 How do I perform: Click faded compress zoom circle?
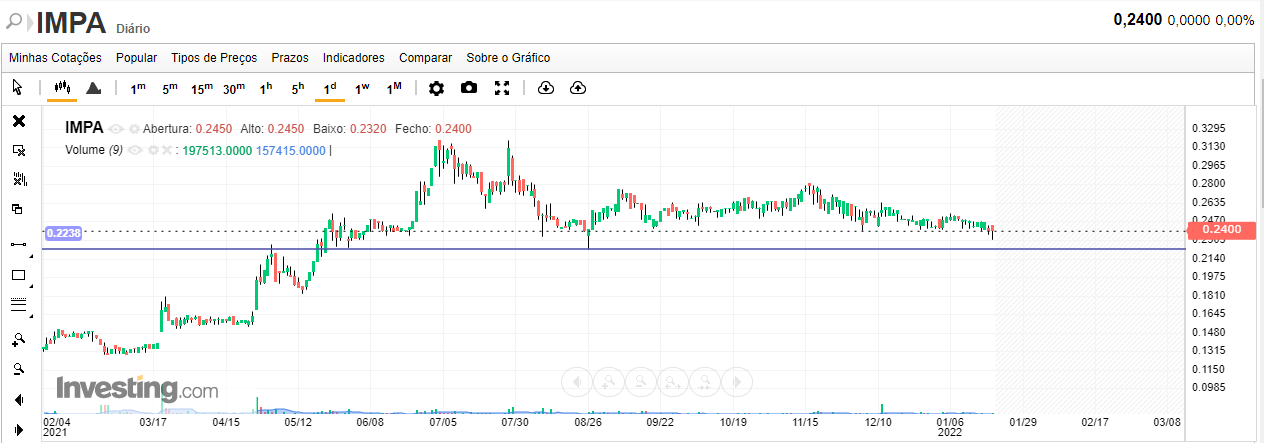[x=703, y=380]
